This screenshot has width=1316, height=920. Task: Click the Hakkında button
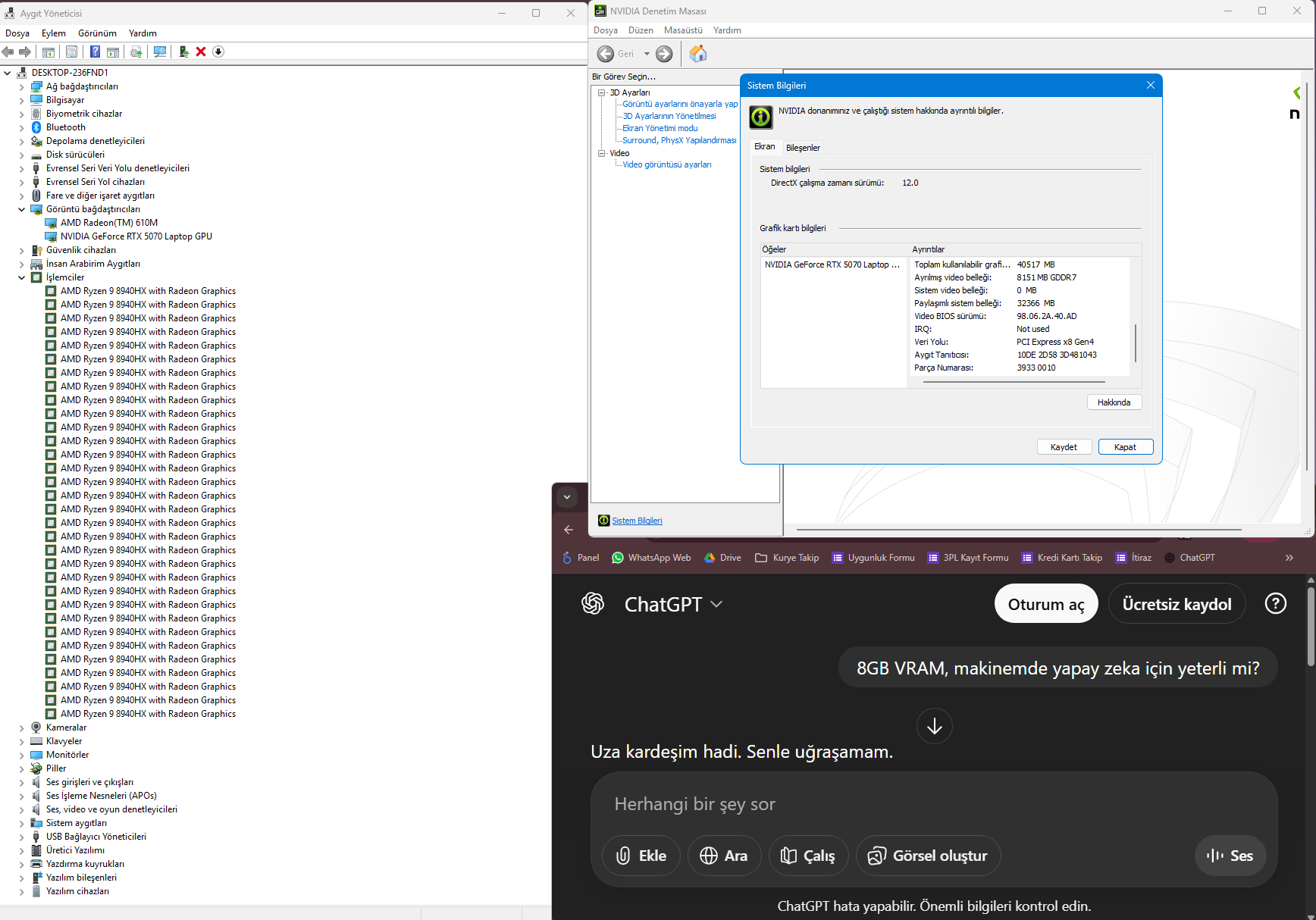1114,402
